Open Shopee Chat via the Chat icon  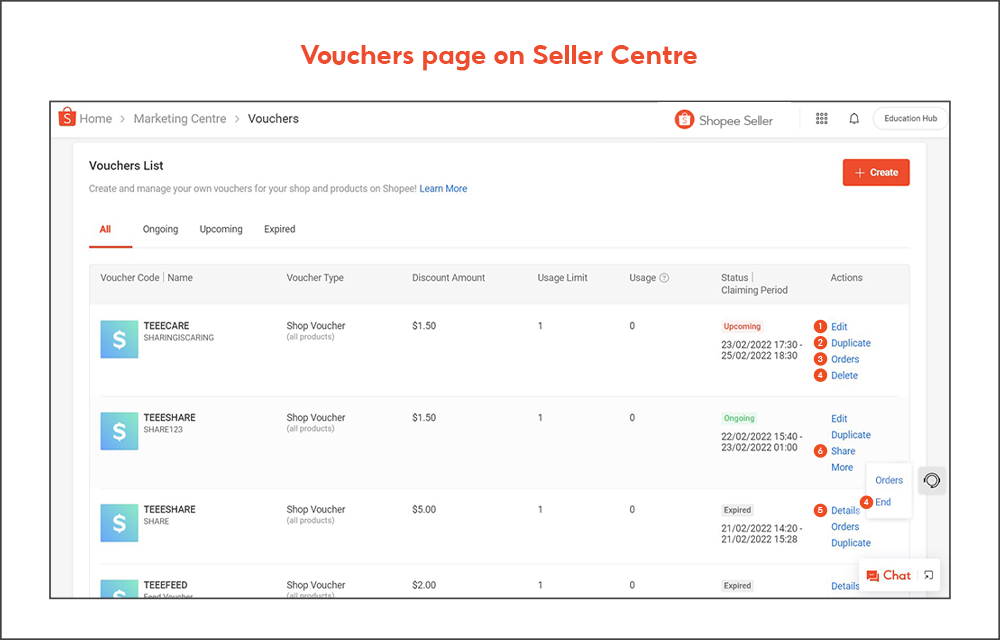tap(890, 575)
